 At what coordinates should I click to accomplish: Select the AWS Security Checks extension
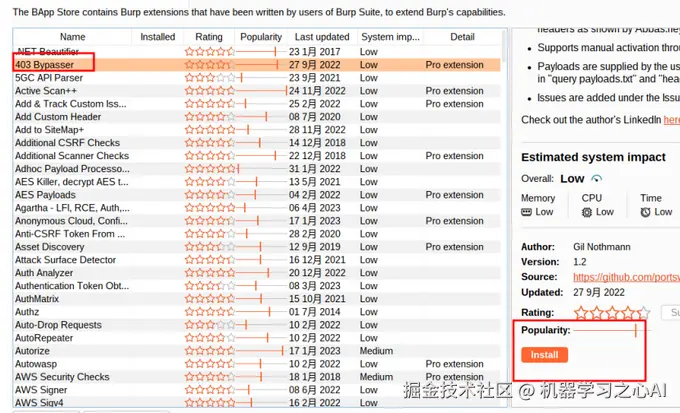coord(257,377)
